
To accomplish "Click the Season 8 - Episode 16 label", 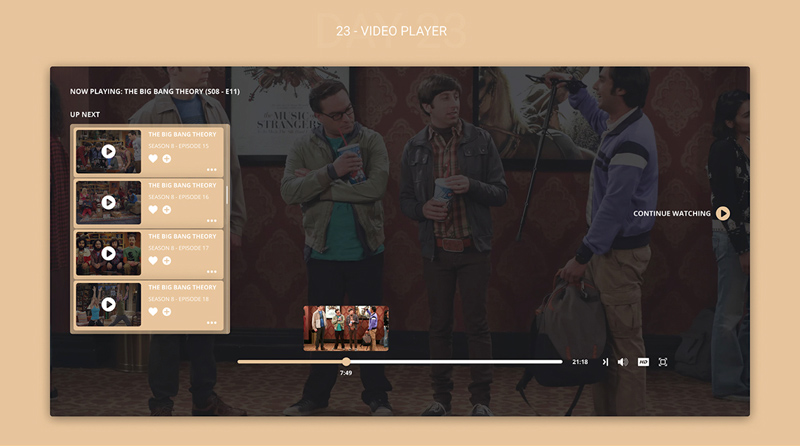I will tap(179, 197).
